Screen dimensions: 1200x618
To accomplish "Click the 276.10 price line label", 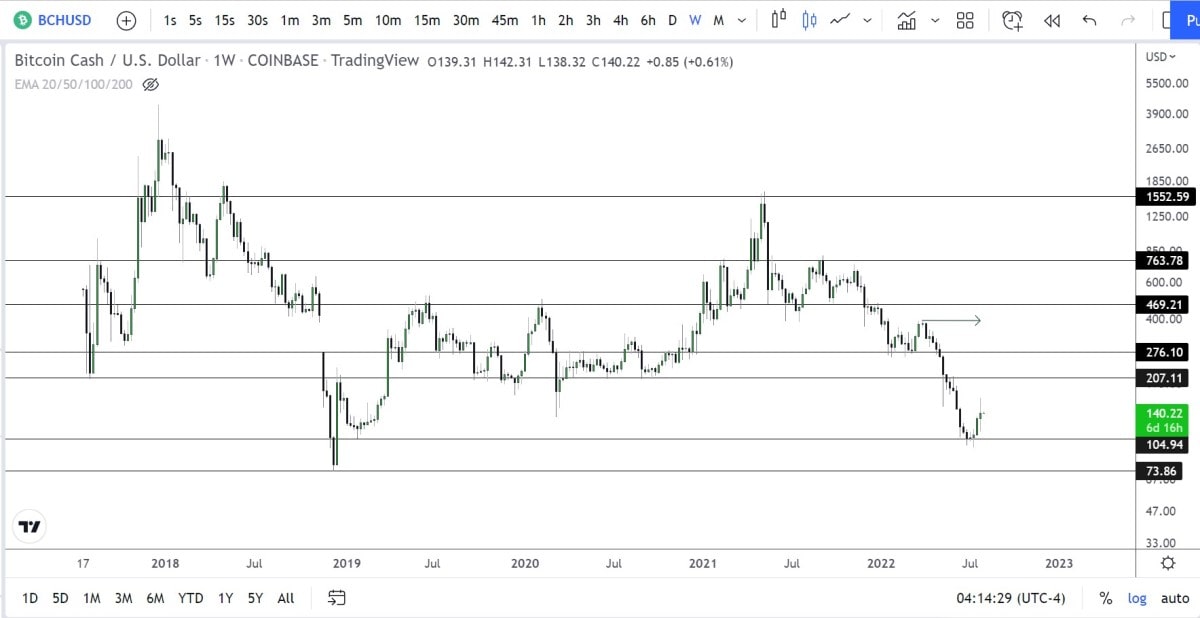I will pyautogui.click(x=1162, y=352).
